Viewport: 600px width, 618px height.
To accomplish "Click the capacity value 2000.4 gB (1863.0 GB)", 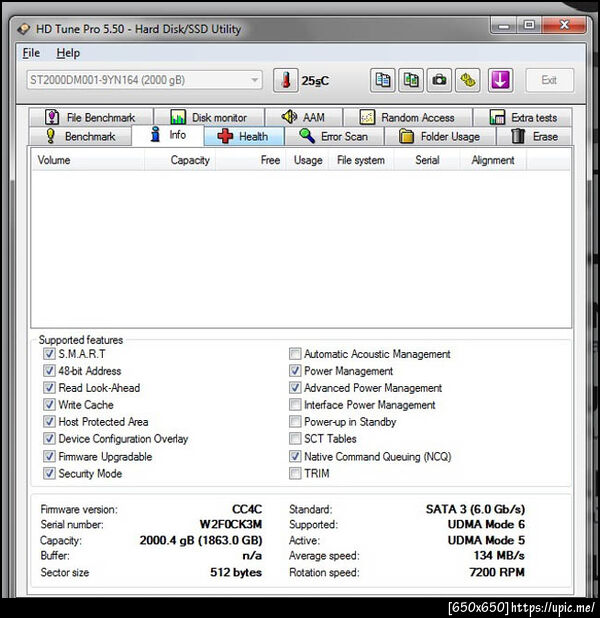I will (201, 540).
